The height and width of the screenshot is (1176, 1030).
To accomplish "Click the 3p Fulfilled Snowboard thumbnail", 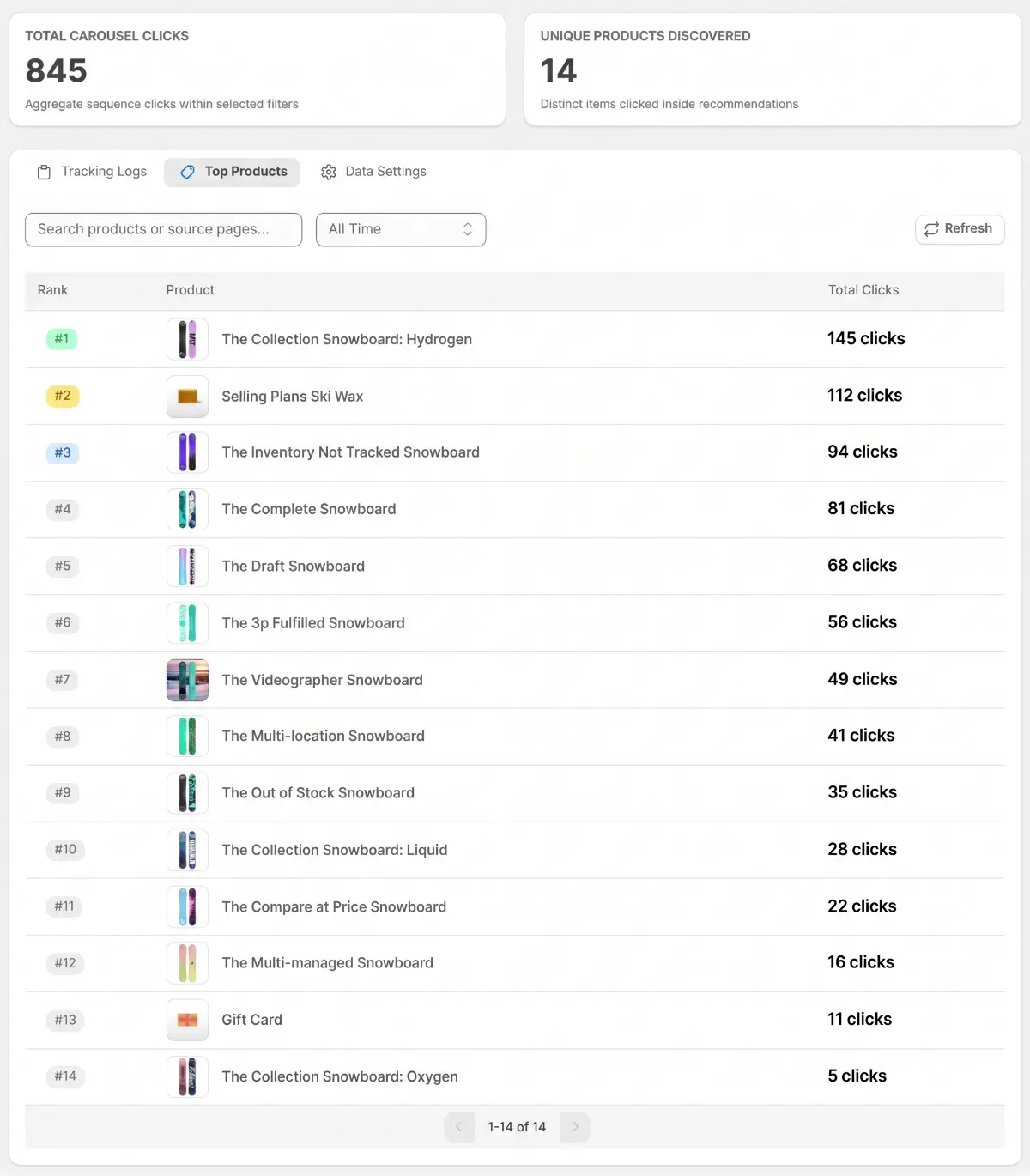I will coord(187,622).
